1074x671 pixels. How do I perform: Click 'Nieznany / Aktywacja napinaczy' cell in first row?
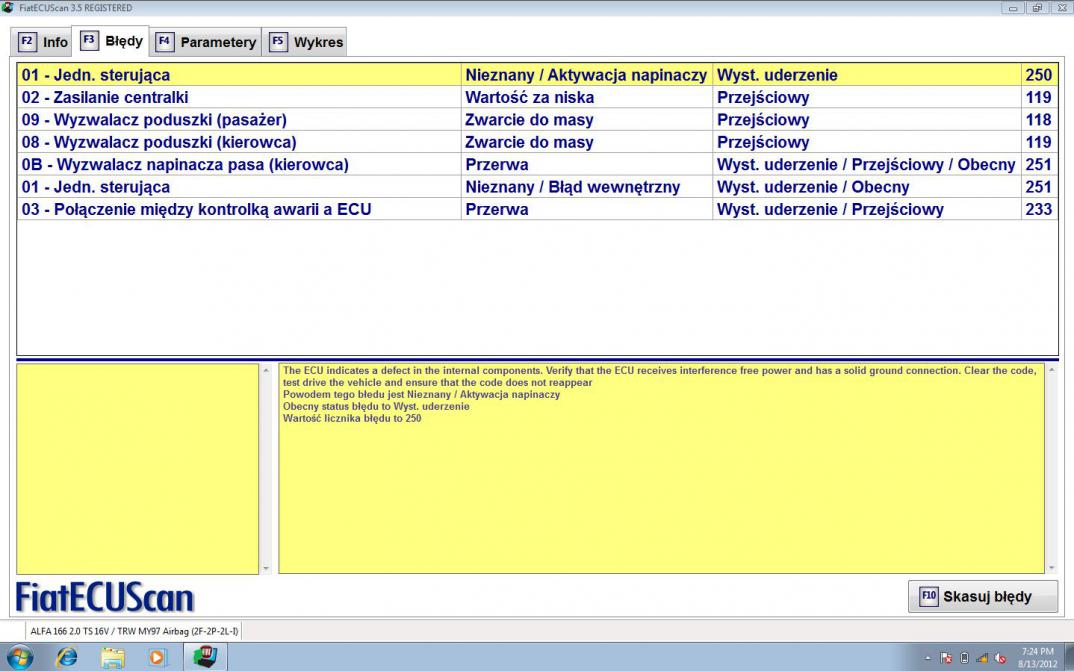click(x=586, y=75)
